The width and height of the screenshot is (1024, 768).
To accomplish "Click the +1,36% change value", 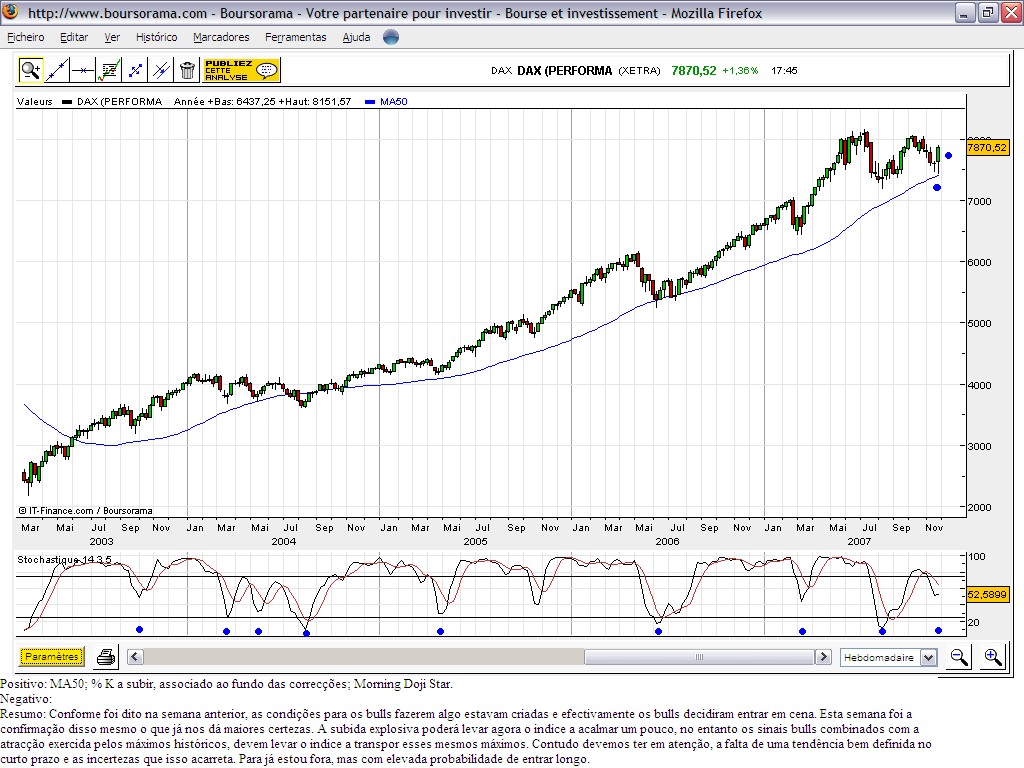I will click(740, 71).
